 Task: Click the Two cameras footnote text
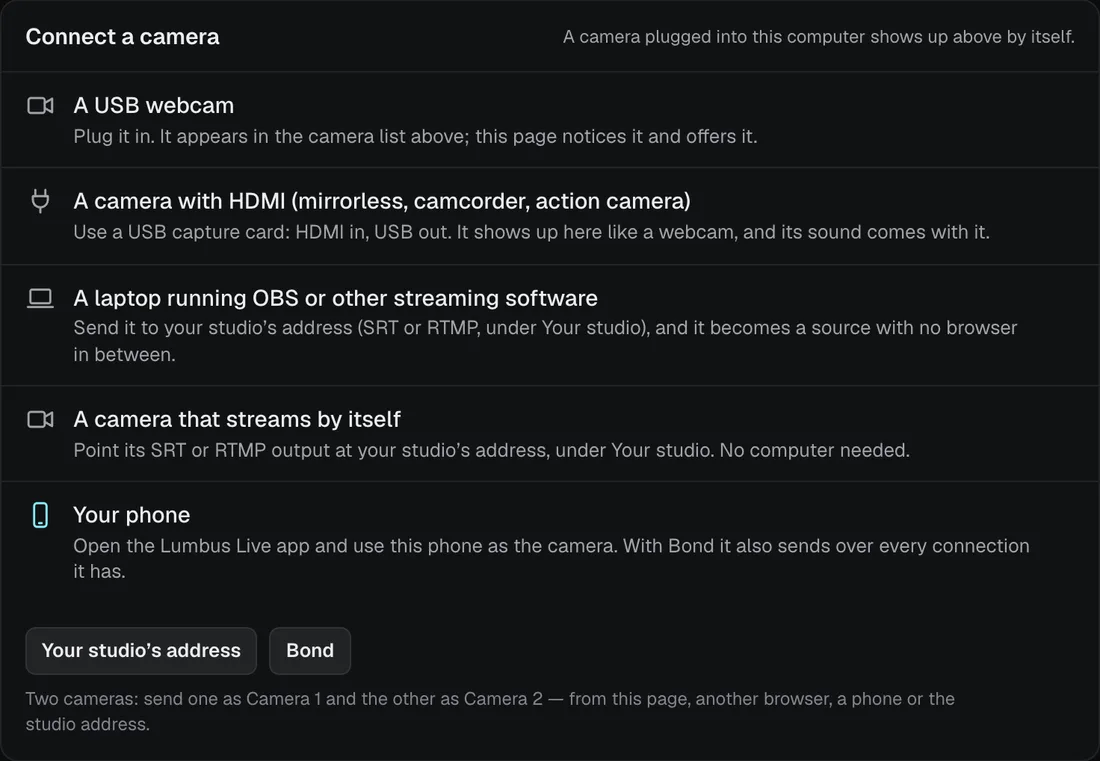pyautogui.click(x=490, y=711)
